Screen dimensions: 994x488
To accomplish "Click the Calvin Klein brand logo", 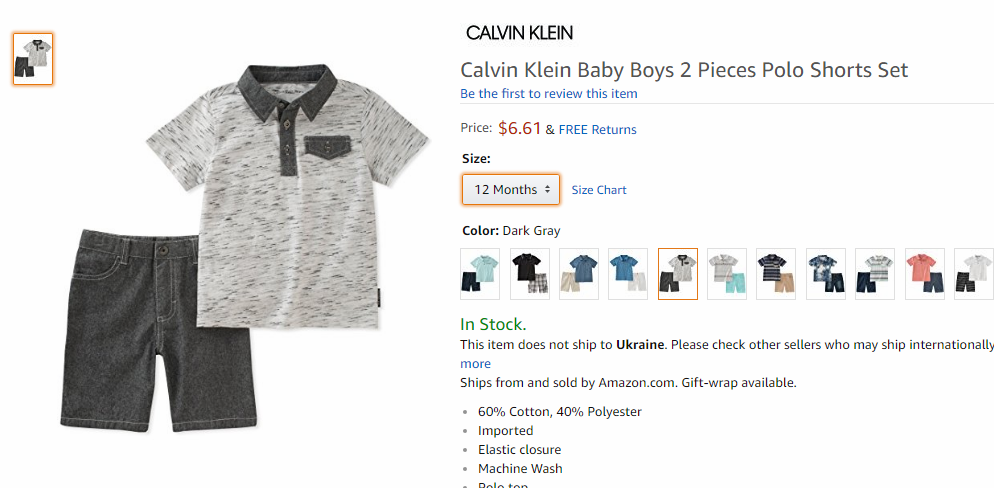I will coord(519,33).
